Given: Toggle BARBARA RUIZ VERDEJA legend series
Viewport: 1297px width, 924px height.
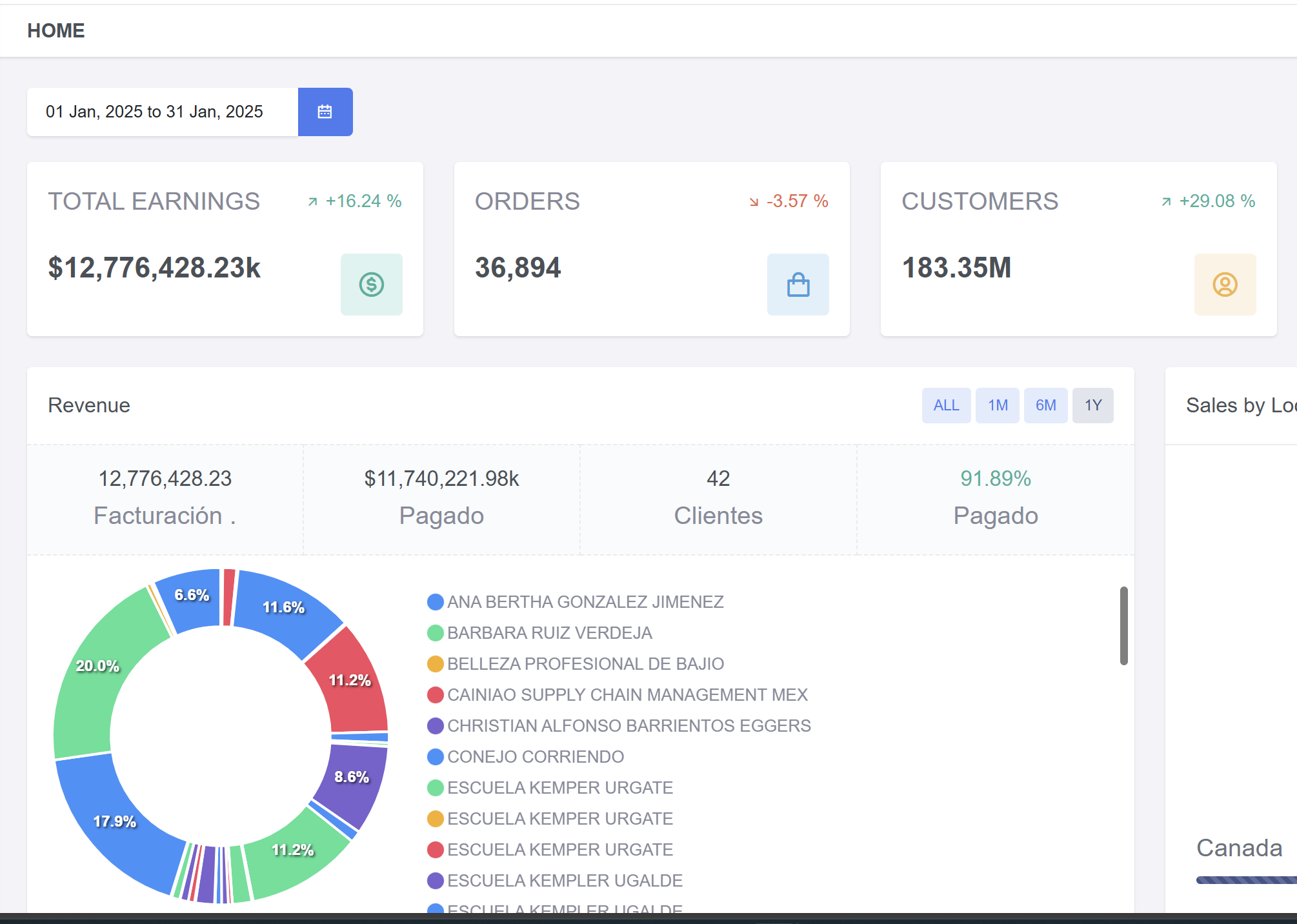Looking at the screenshot, I should (549, 633).
